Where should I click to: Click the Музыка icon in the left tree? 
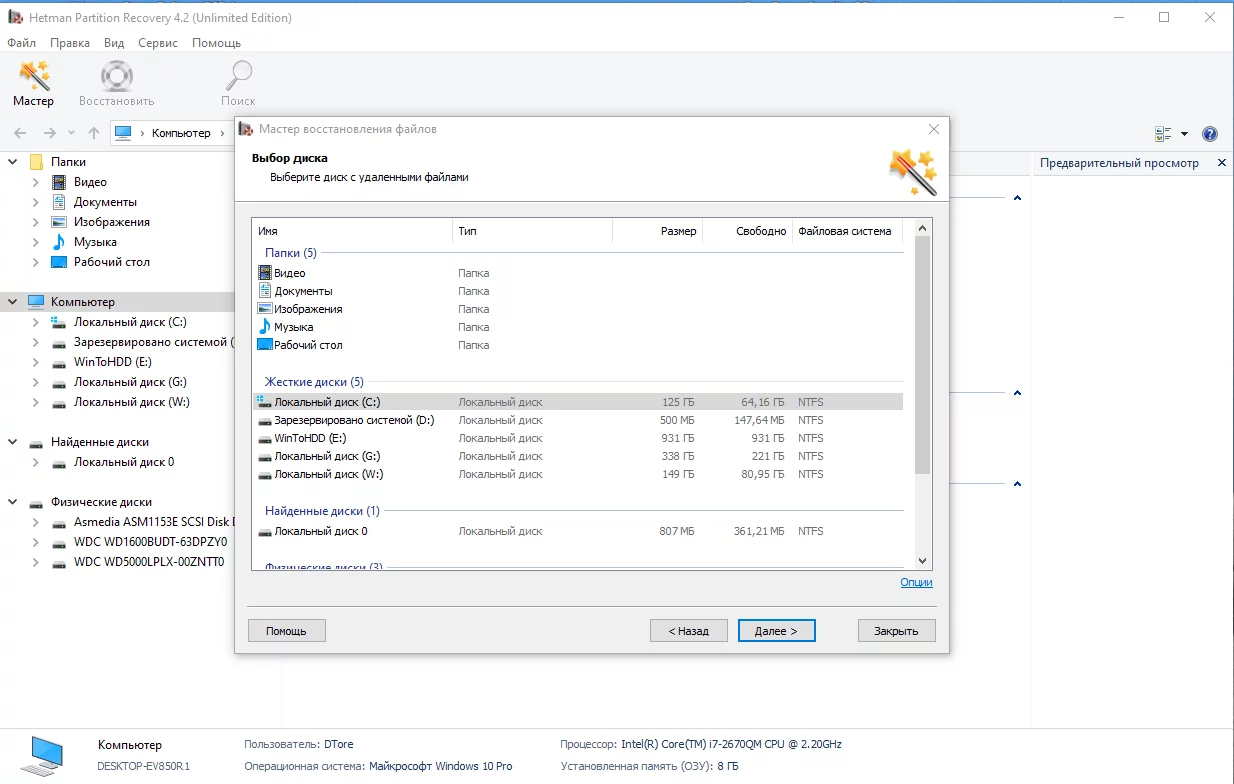pos(59,242)
